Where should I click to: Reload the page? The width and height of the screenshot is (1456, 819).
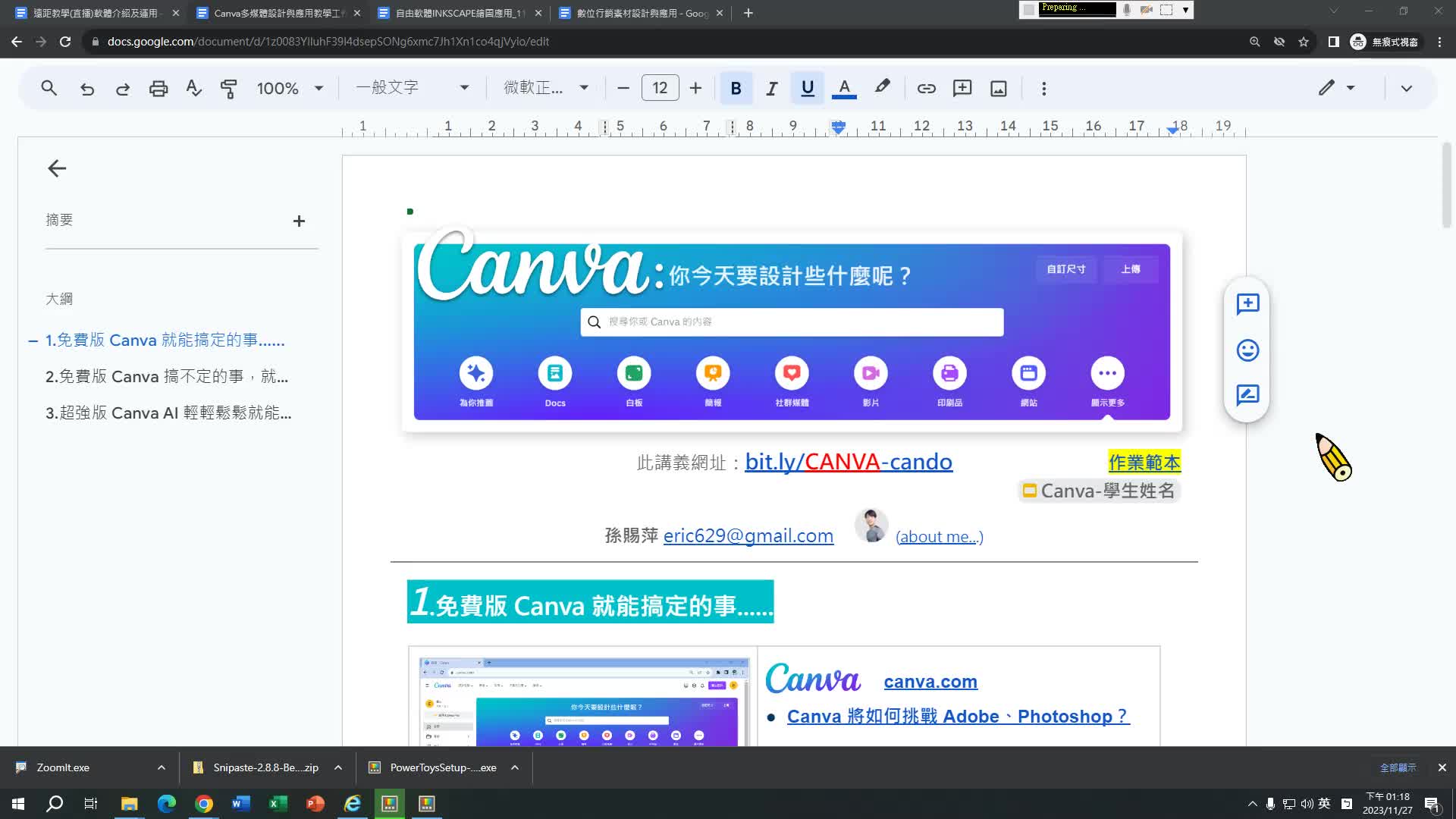coord(65,42)
